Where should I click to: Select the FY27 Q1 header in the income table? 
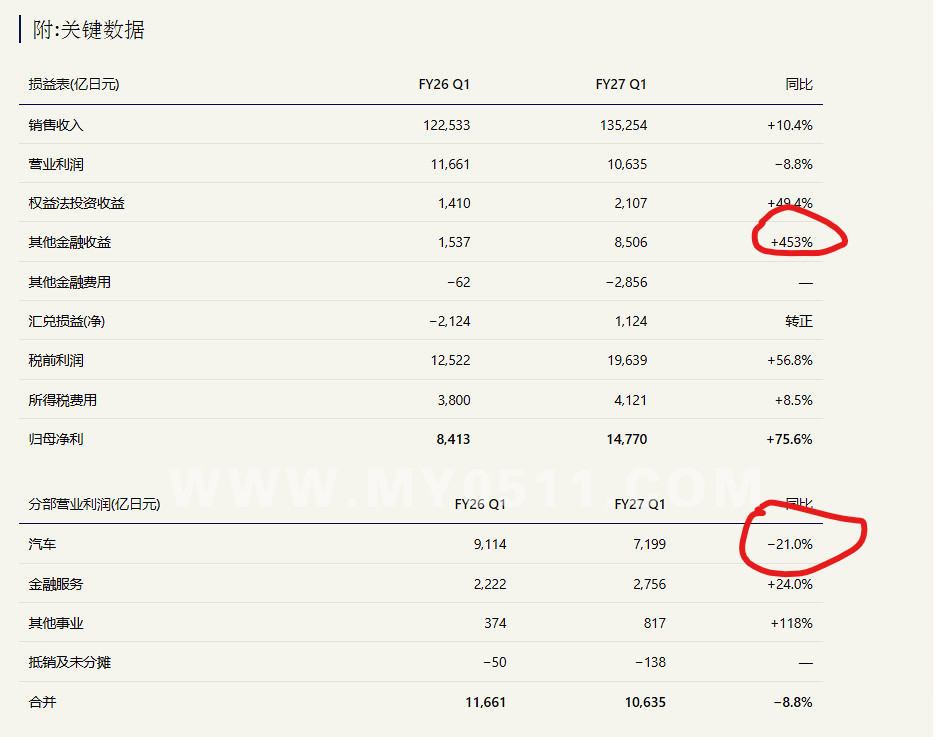tap(621, 84)
